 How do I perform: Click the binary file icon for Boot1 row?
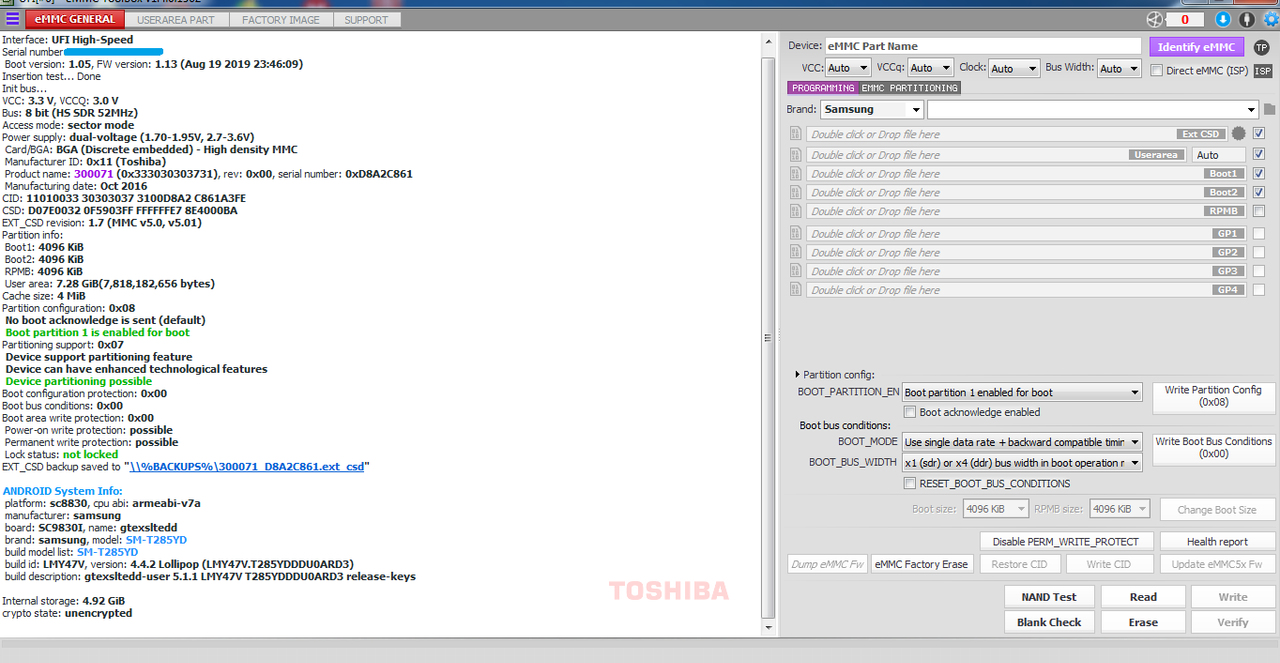pyautogui.click(x=796, y=174)
